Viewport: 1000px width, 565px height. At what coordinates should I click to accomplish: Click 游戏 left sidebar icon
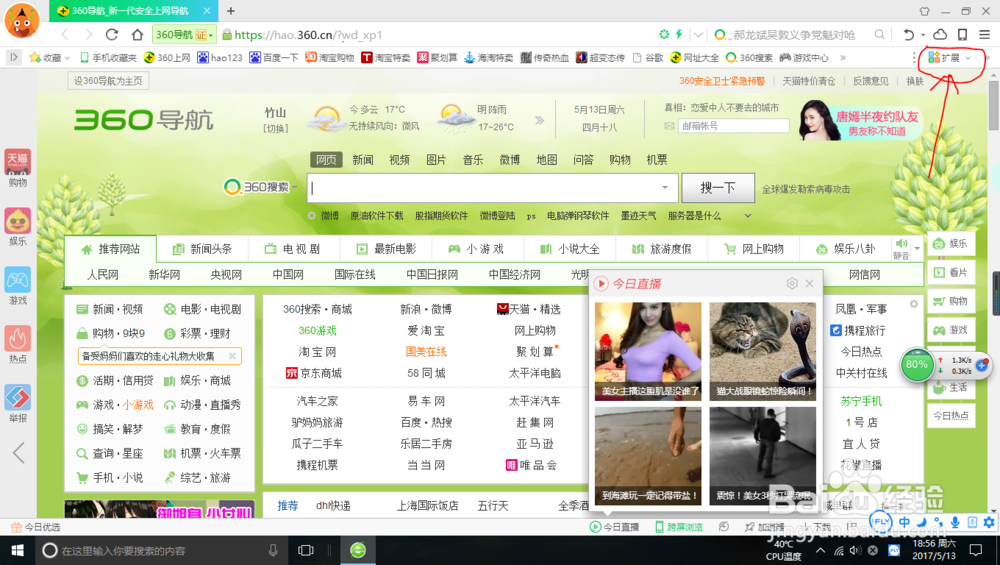[x=18, y=286]
